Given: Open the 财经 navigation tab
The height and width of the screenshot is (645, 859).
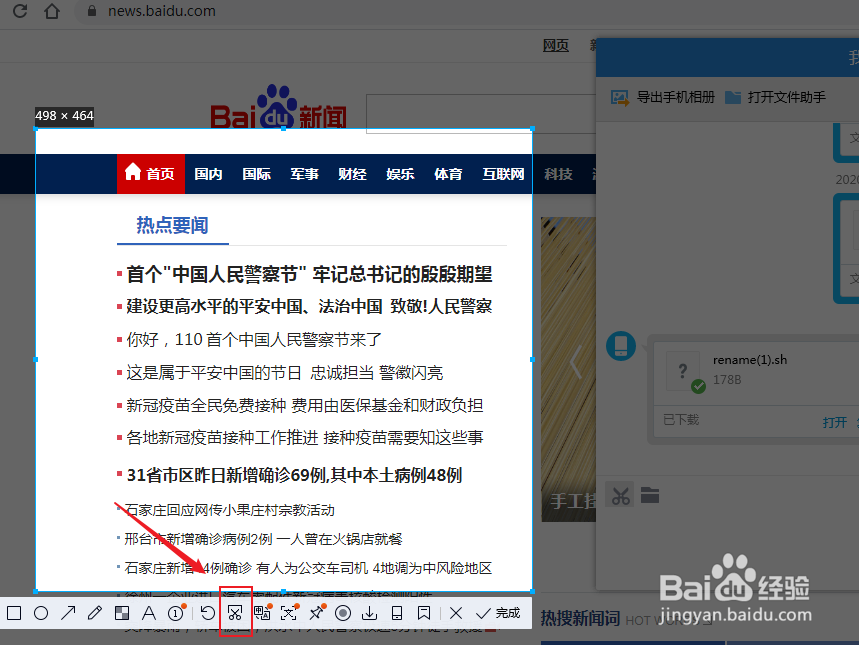Looking at the screenshot, I should click(x=352, y=174).
